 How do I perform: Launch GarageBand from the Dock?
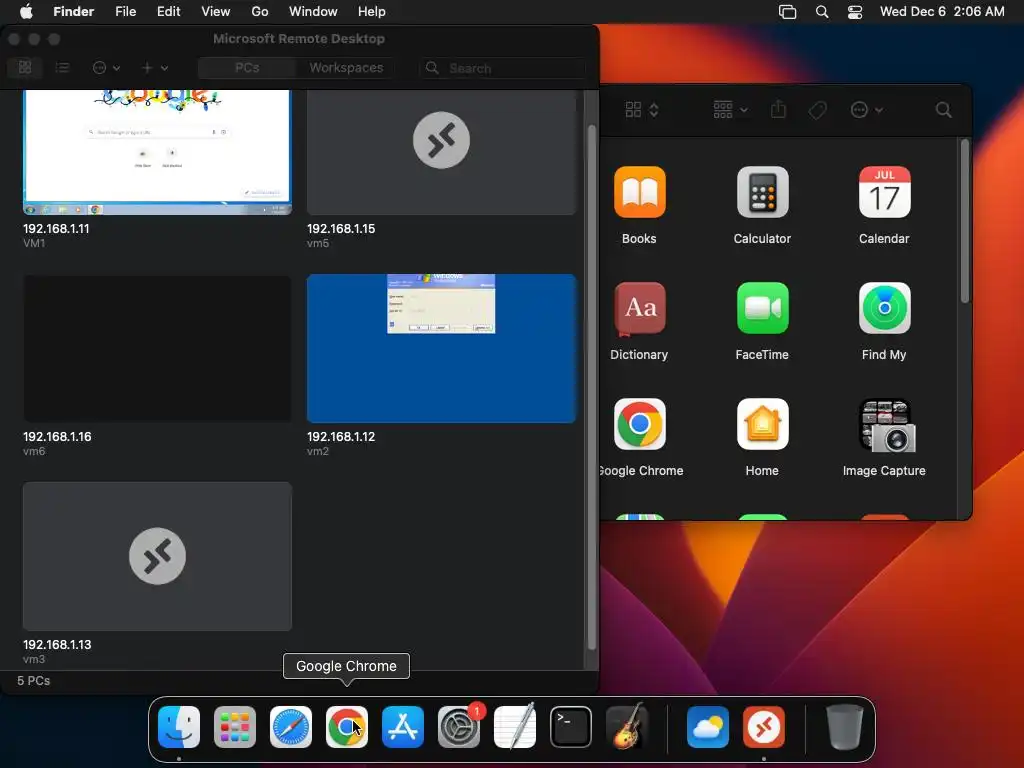coord(627,727)
